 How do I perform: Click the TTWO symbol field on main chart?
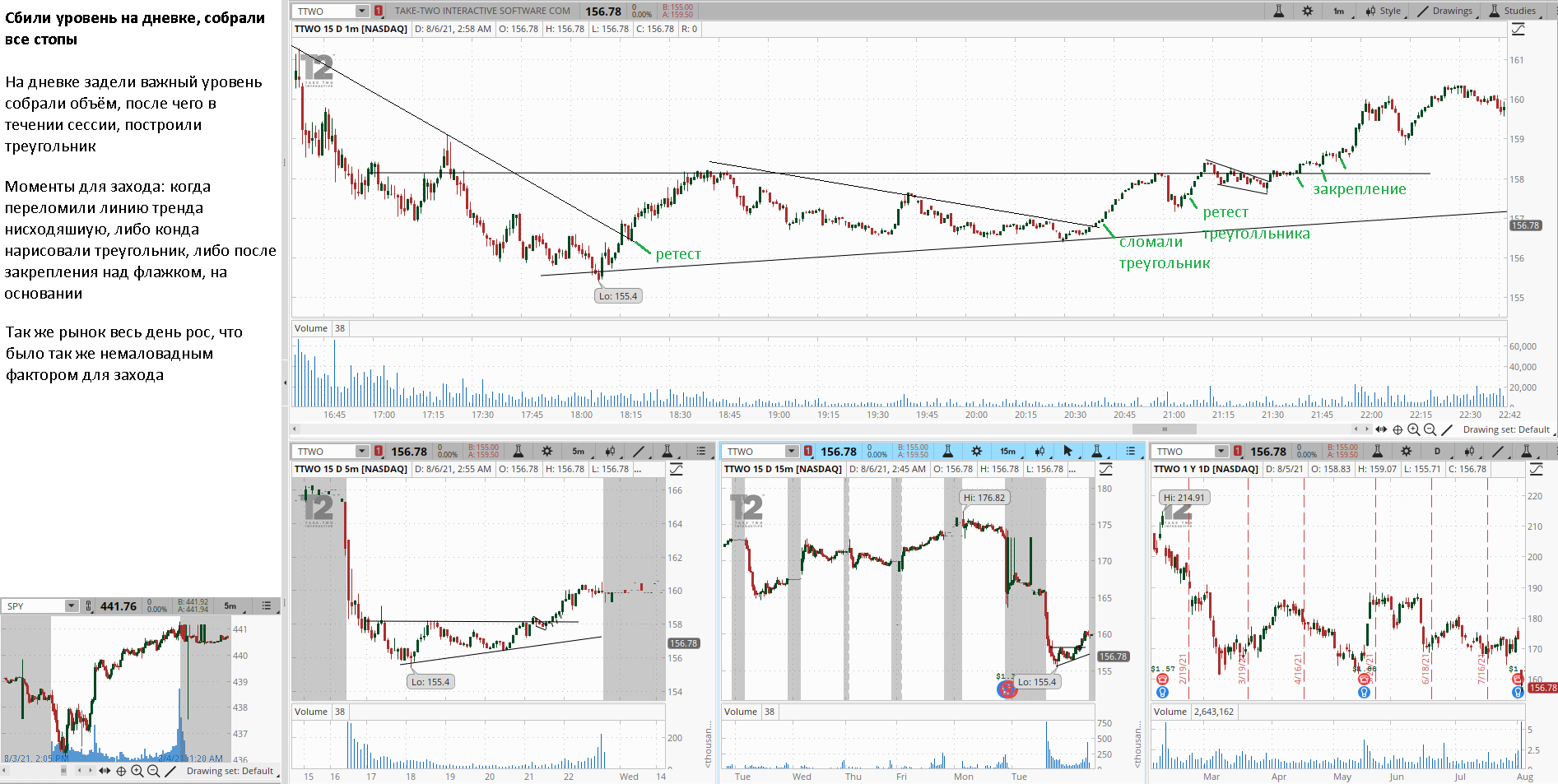(x=325, y=11)
